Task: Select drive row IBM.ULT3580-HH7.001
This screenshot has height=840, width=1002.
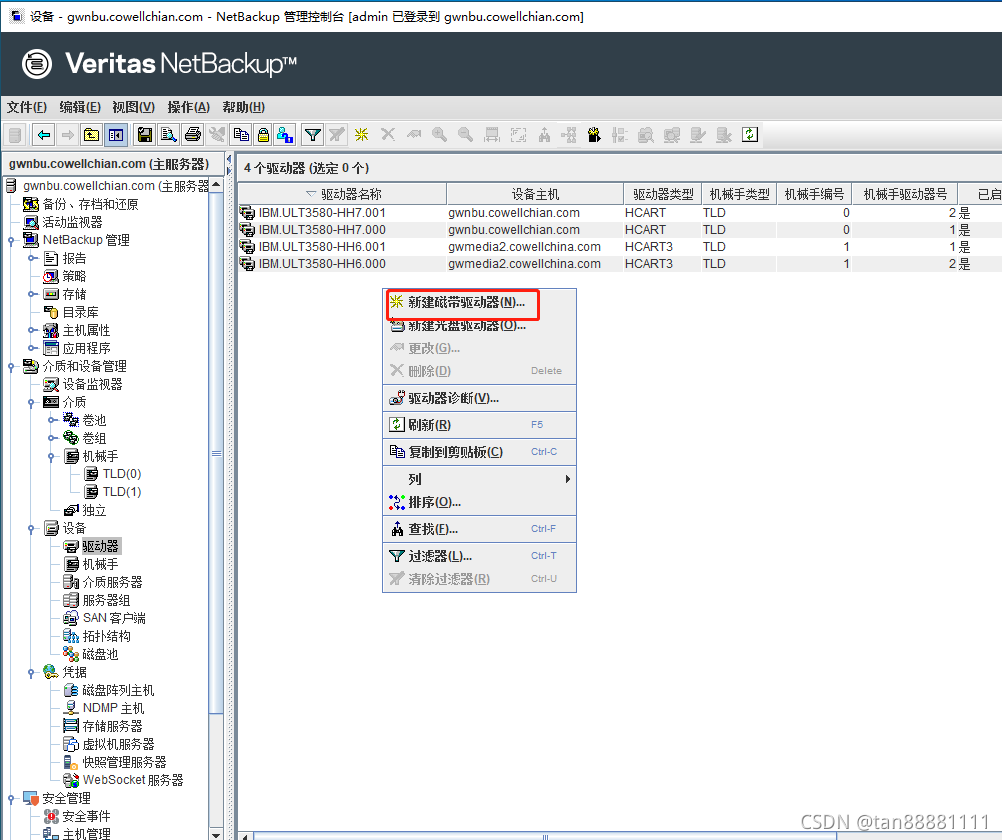Action: pos(620,213)
